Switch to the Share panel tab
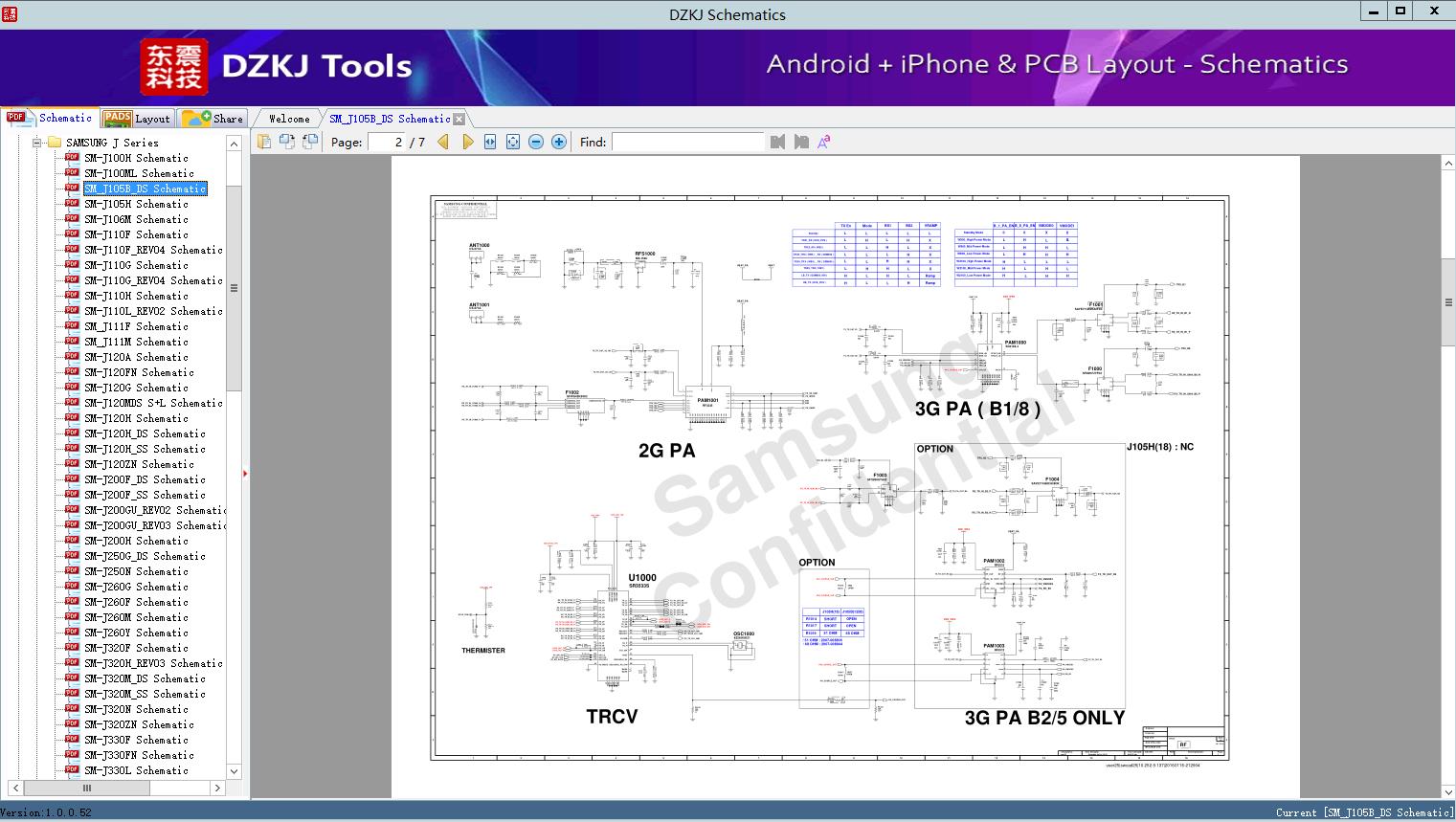 pyautogui.click(x=213, y=119)
